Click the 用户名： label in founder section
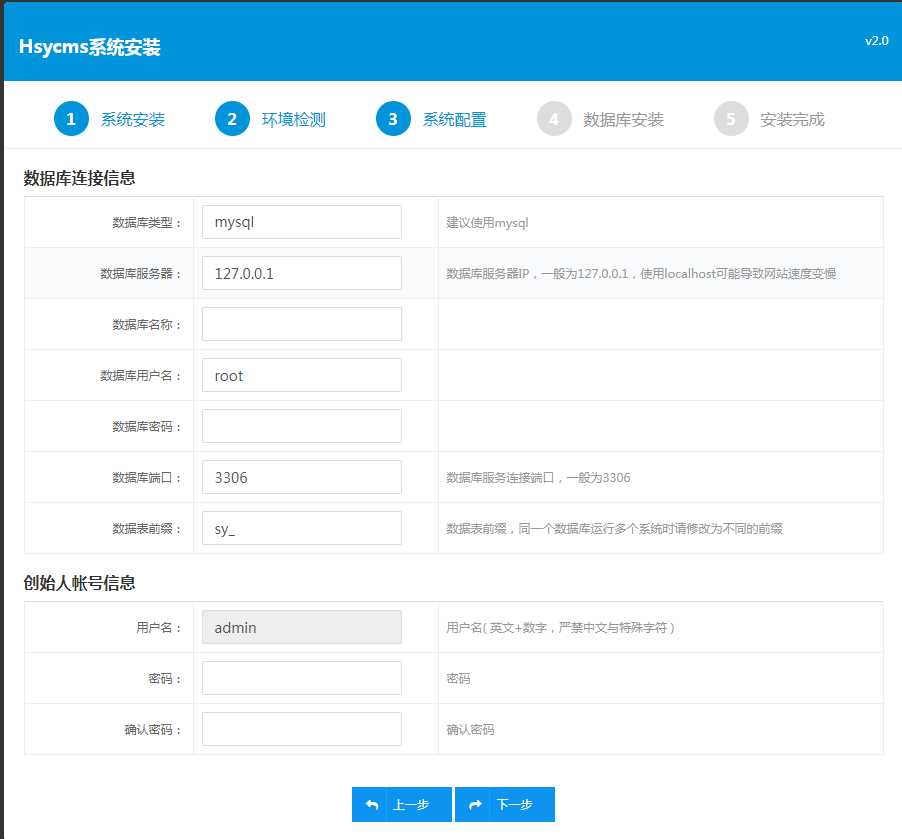This screenshot has width=902, height=839. (159, 628)
